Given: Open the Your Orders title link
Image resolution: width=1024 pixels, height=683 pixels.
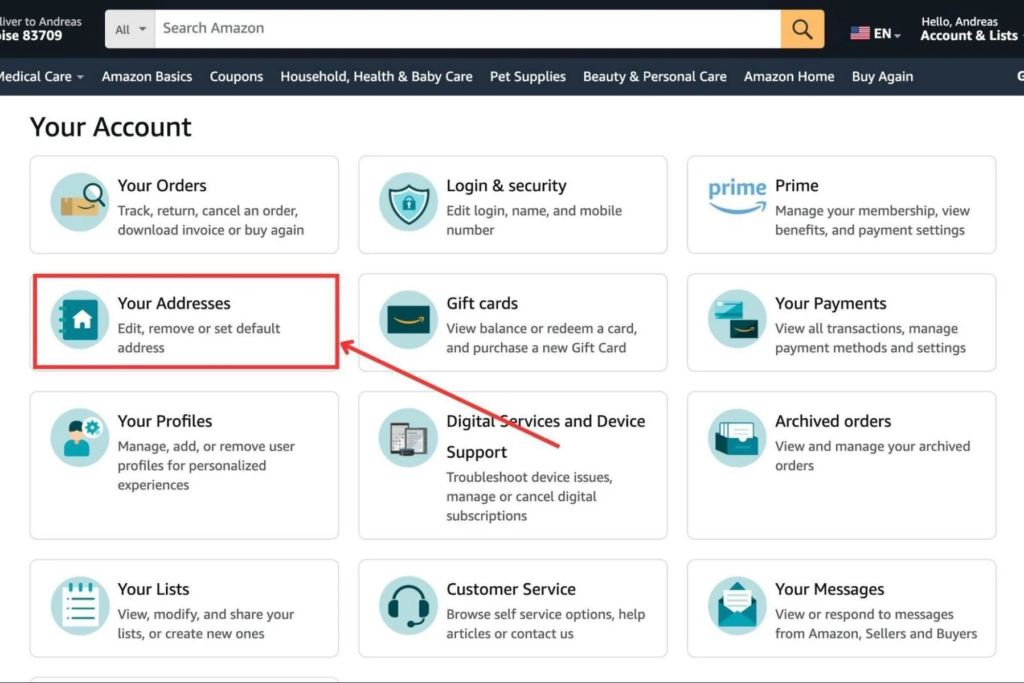Looking at the screenshot, I should click(x=162, y=185).
